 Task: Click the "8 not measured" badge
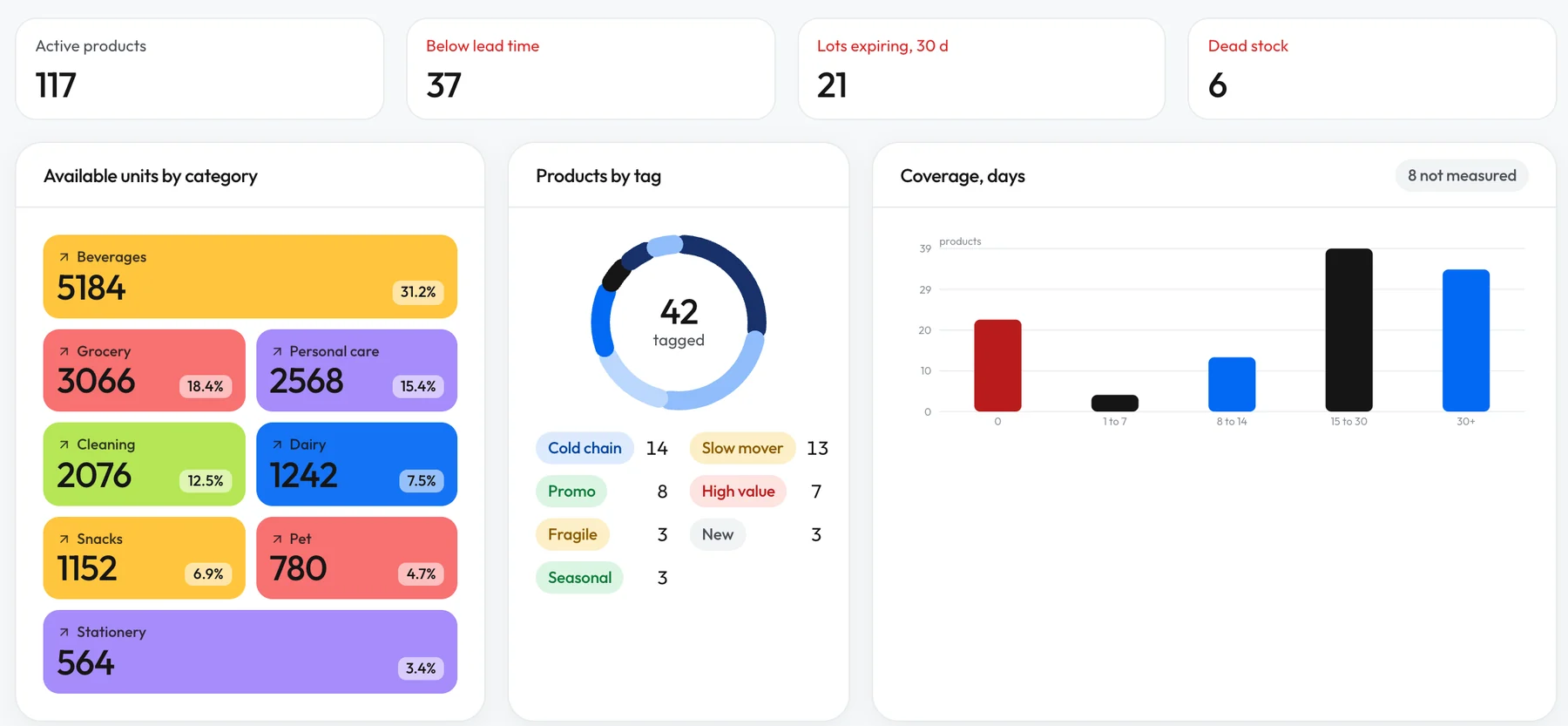pyautogui.click(x=1462, y=175)
